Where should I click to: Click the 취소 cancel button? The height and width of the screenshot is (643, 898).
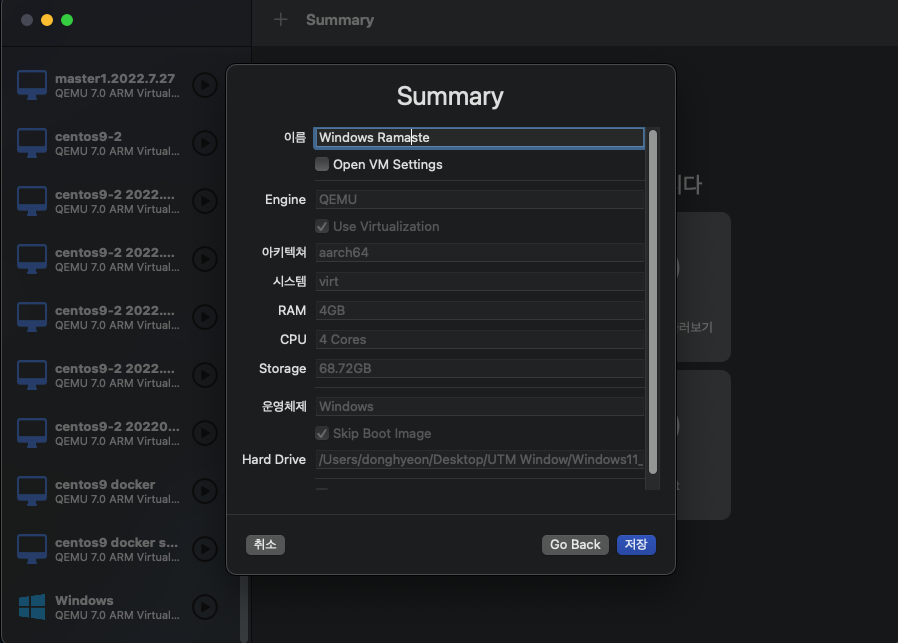coord(265,545)
